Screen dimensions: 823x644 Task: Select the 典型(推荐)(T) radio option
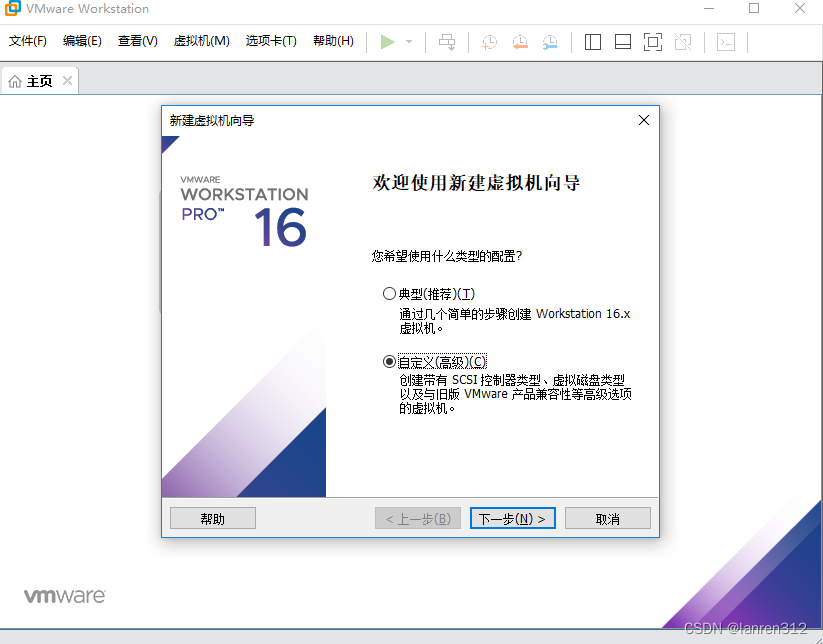389,293
